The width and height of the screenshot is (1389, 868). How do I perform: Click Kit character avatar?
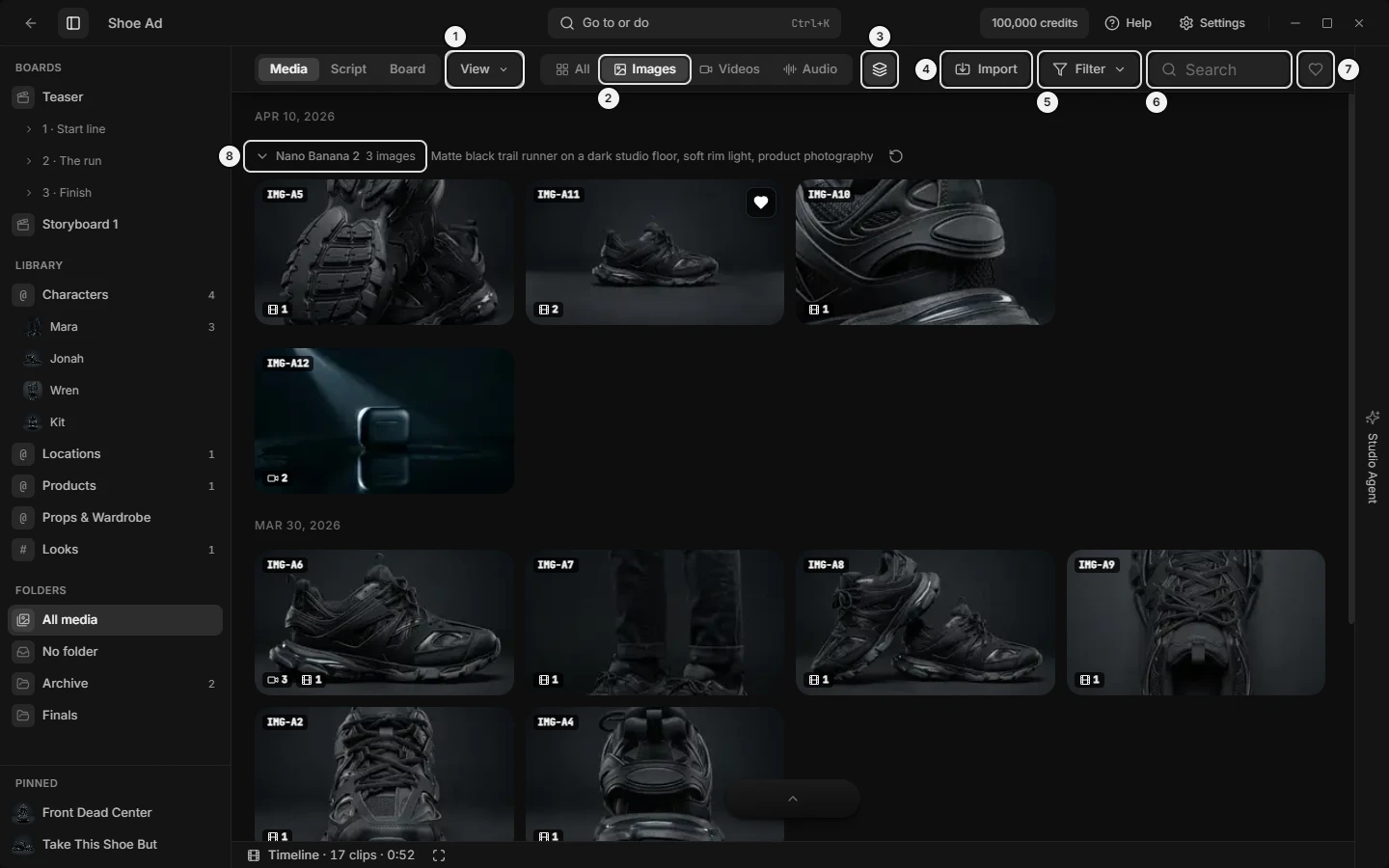[33, 422]
